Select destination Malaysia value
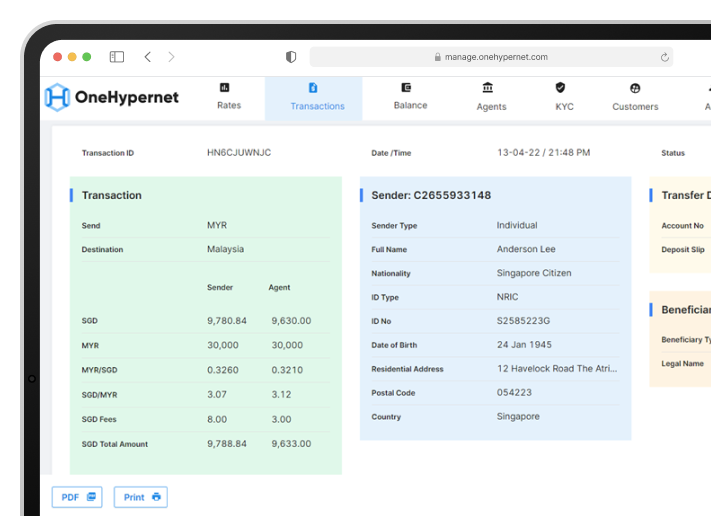The width and height of the screenshot is (711, 516). pos(225,249)
